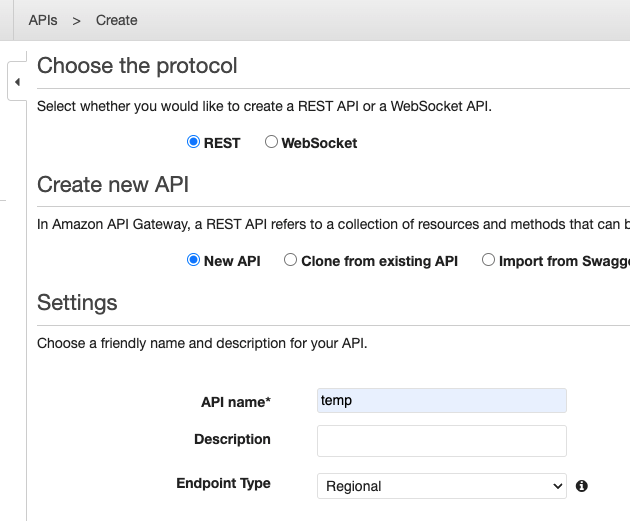Click the Description text field
The height and width of the screenshot is (521, 630).
(441, 441)
